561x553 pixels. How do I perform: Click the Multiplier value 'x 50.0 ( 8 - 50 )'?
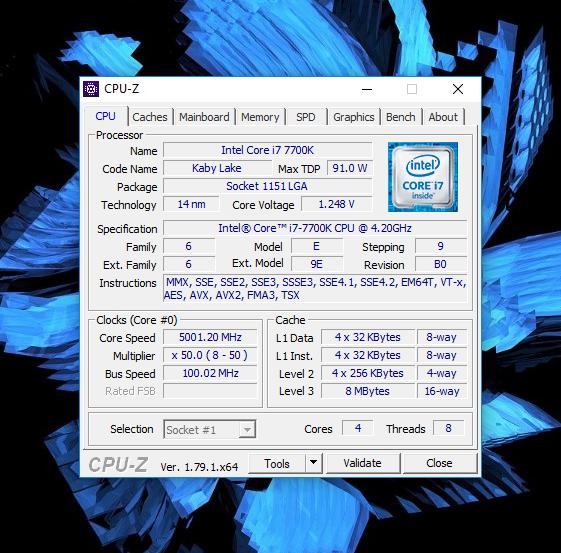pos(210,355)
